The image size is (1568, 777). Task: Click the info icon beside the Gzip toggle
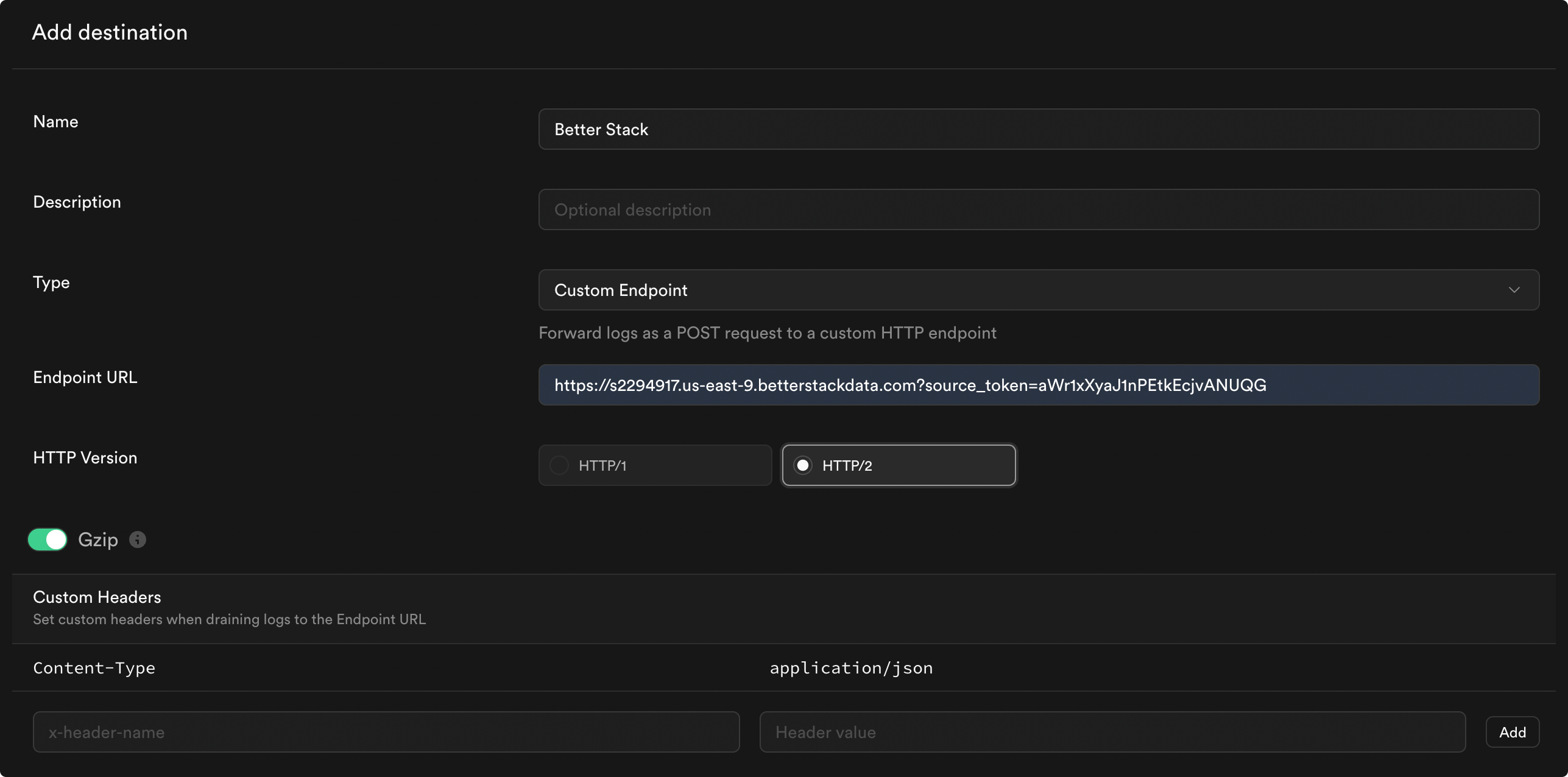point(136,540)
